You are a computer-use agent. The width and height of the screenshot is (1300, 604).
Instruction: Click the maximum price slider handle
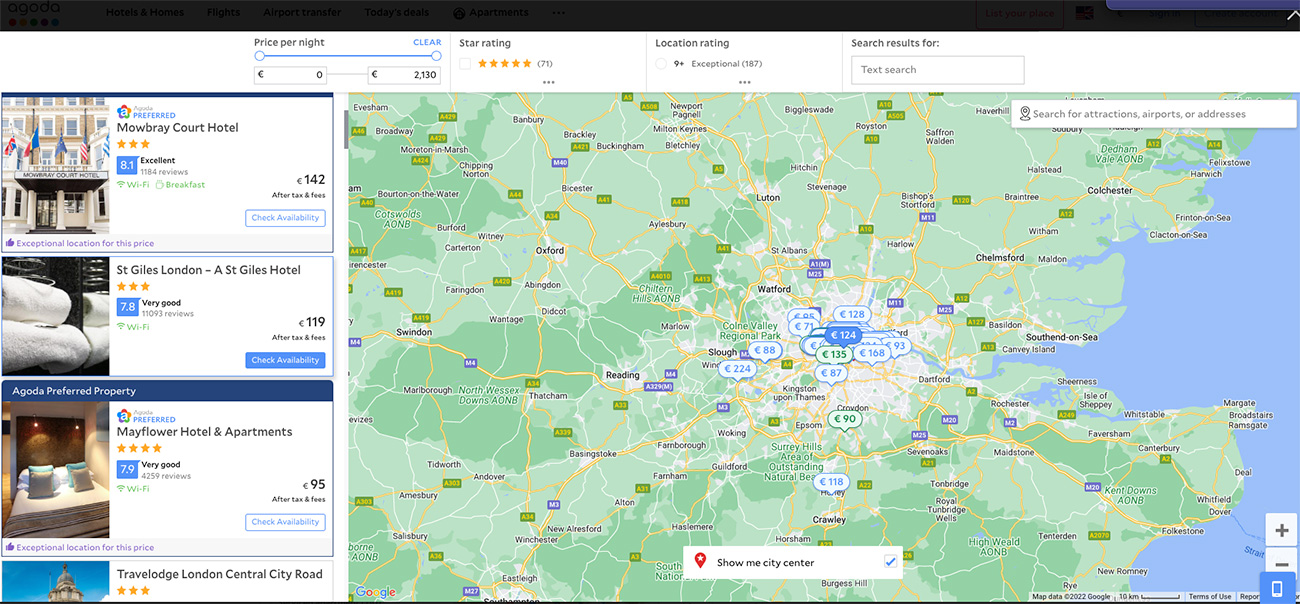(436, 56)
